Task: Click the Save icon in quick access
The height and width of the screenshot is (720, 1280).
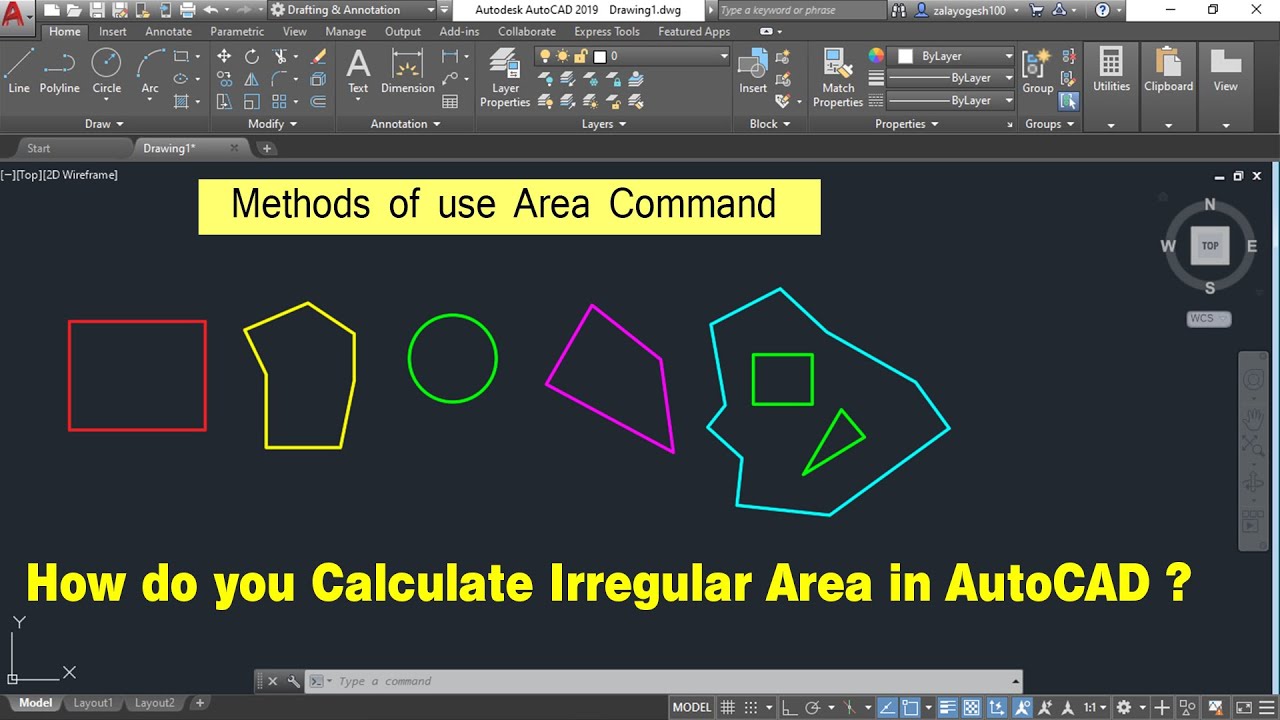Action: point(96,10)
